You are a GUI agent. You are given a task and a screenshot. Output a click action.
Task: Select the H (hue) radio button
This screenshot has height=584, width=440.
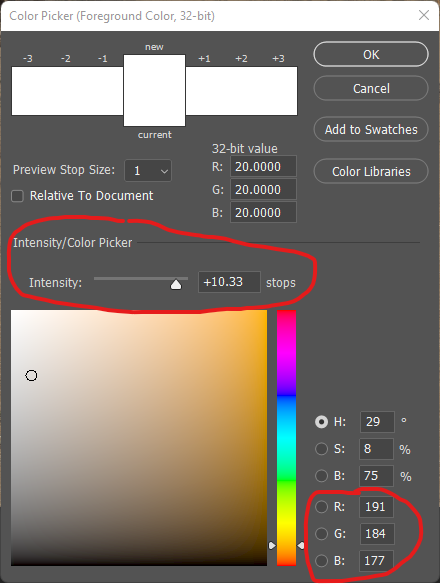(x=322, y=422)
